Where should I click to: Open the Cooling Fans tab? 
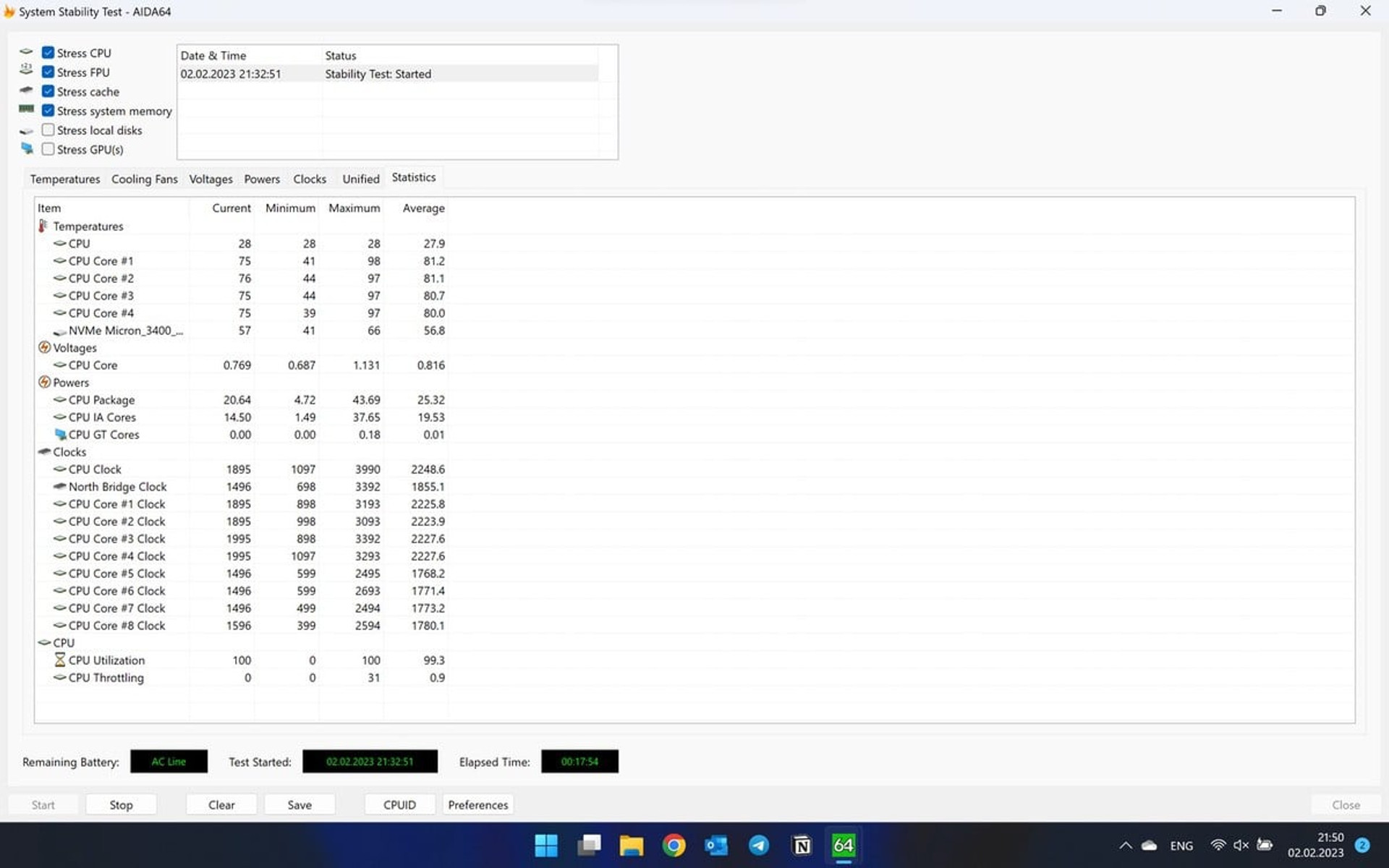pos(144,179)
